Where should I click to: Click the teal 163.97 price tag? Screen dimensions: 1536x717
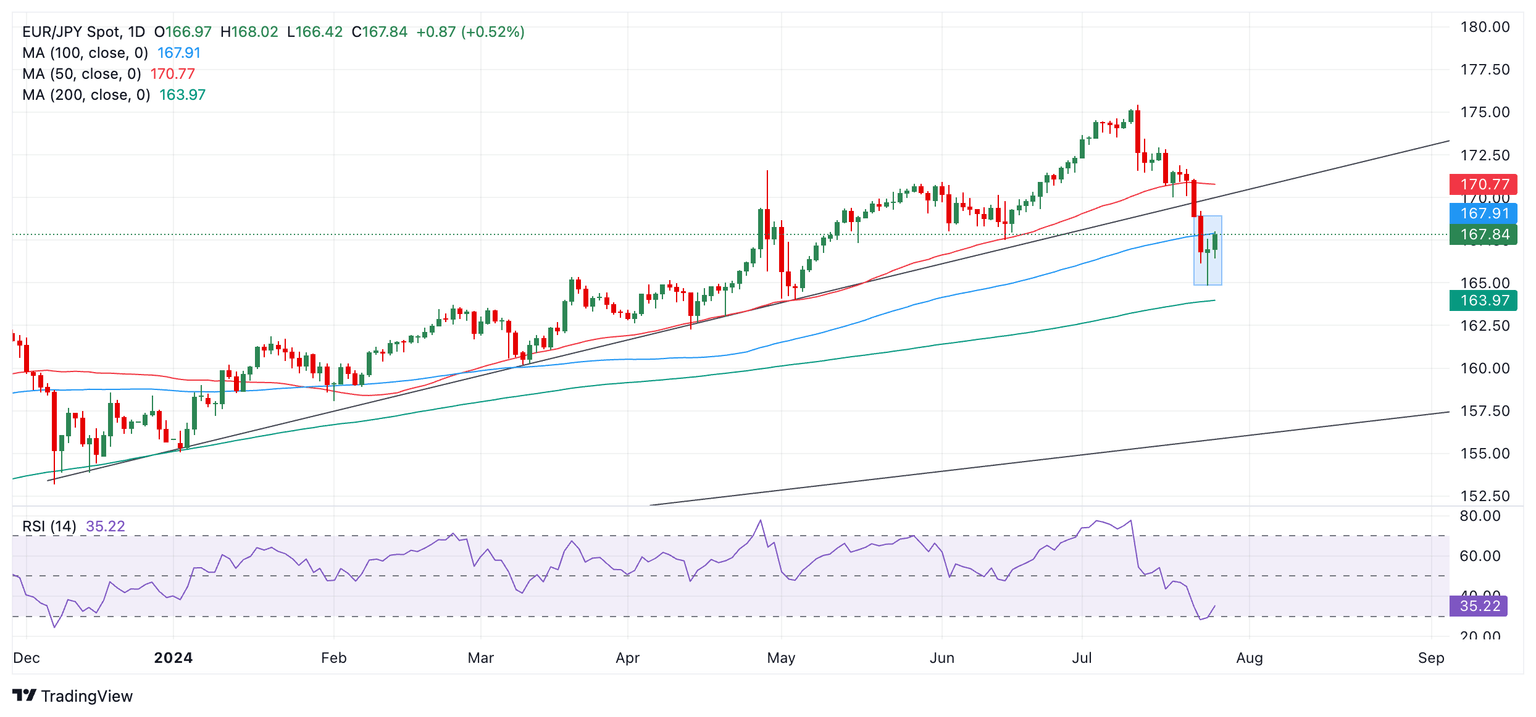click(1482, 300)
